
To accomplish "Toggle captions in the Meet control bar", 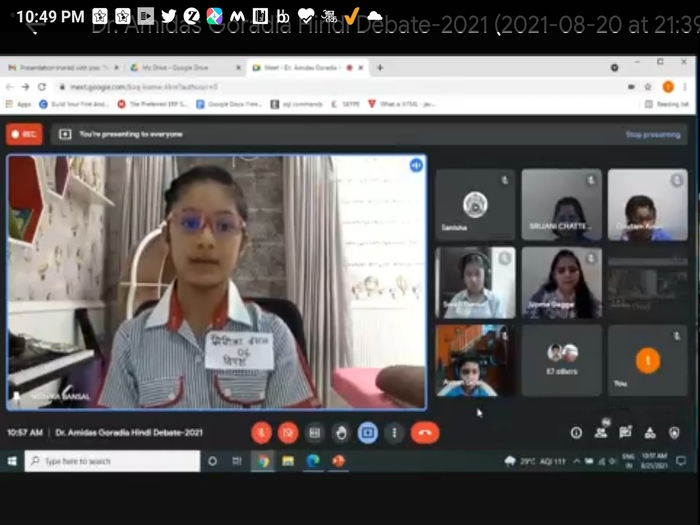I will (x=315, y=433).
